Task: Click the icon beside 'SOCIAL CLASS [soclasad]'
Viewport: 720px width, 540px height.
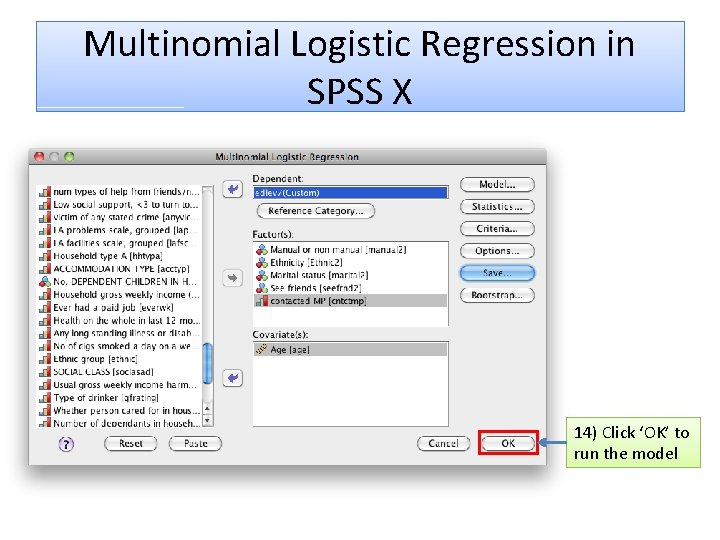Action: click(45, 371)
